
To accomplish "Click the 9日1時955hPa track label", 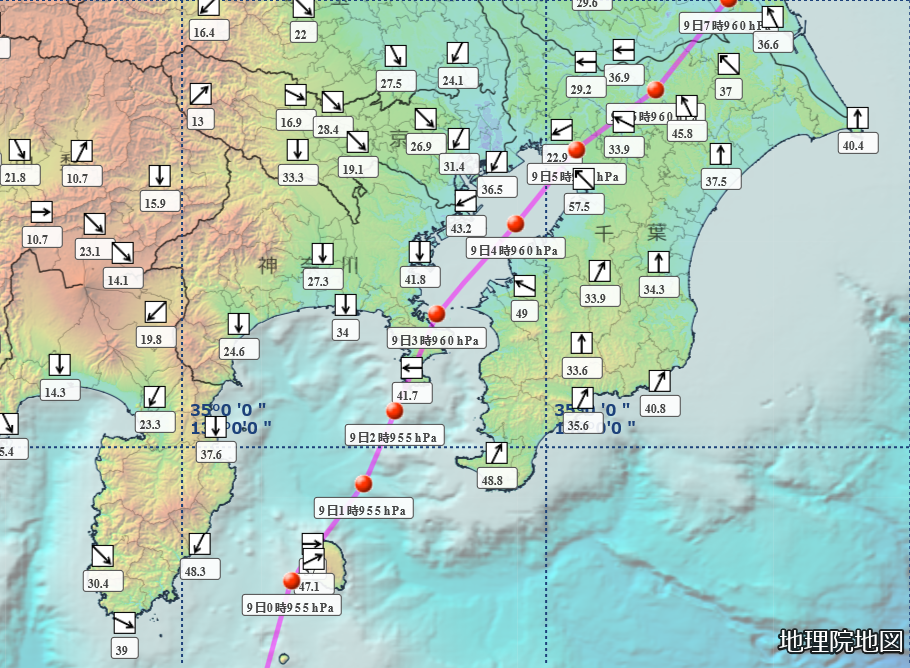I will coord(364,510).
